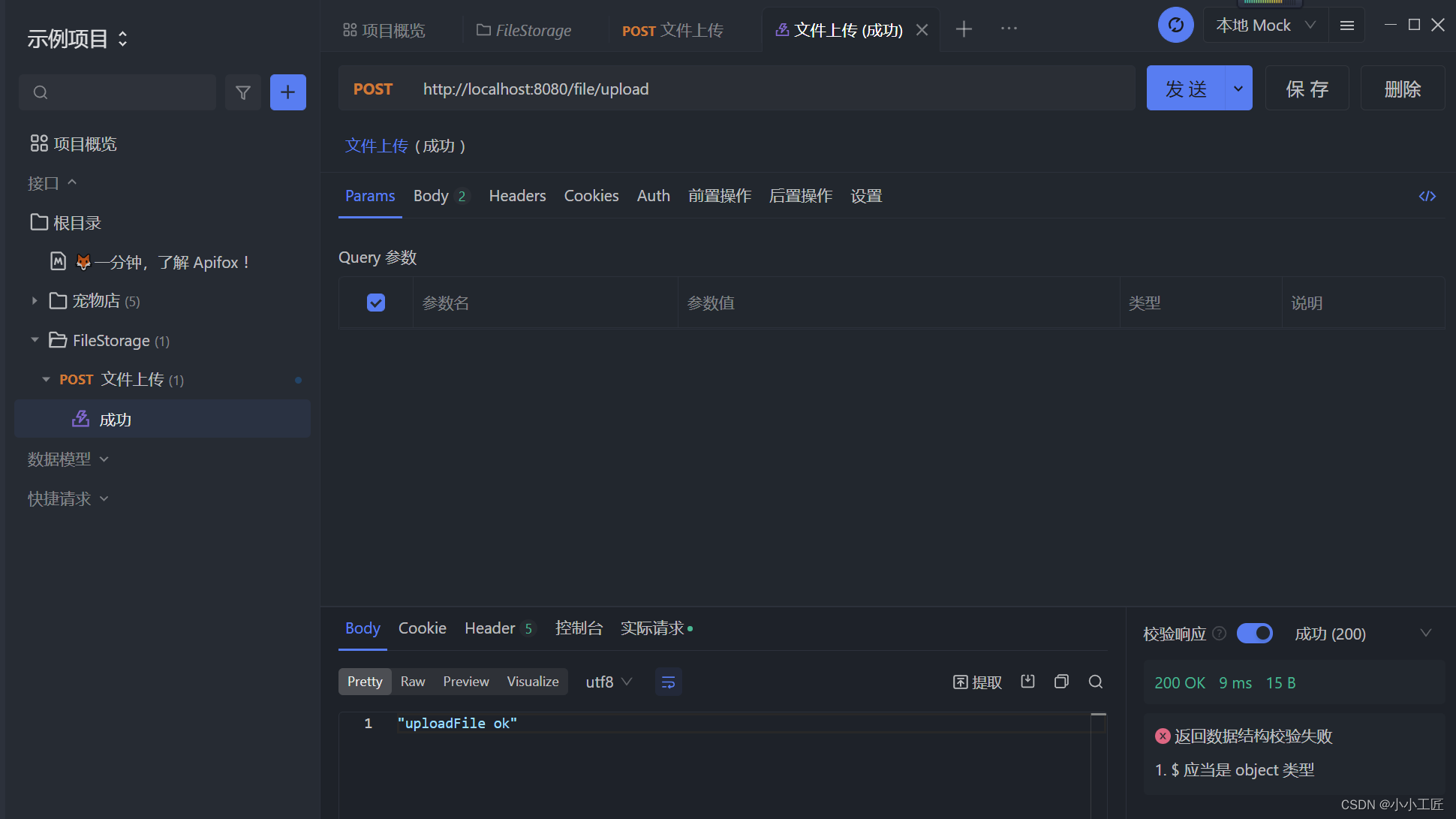Toggle word wrap icon next to utf8

[668, 682]
